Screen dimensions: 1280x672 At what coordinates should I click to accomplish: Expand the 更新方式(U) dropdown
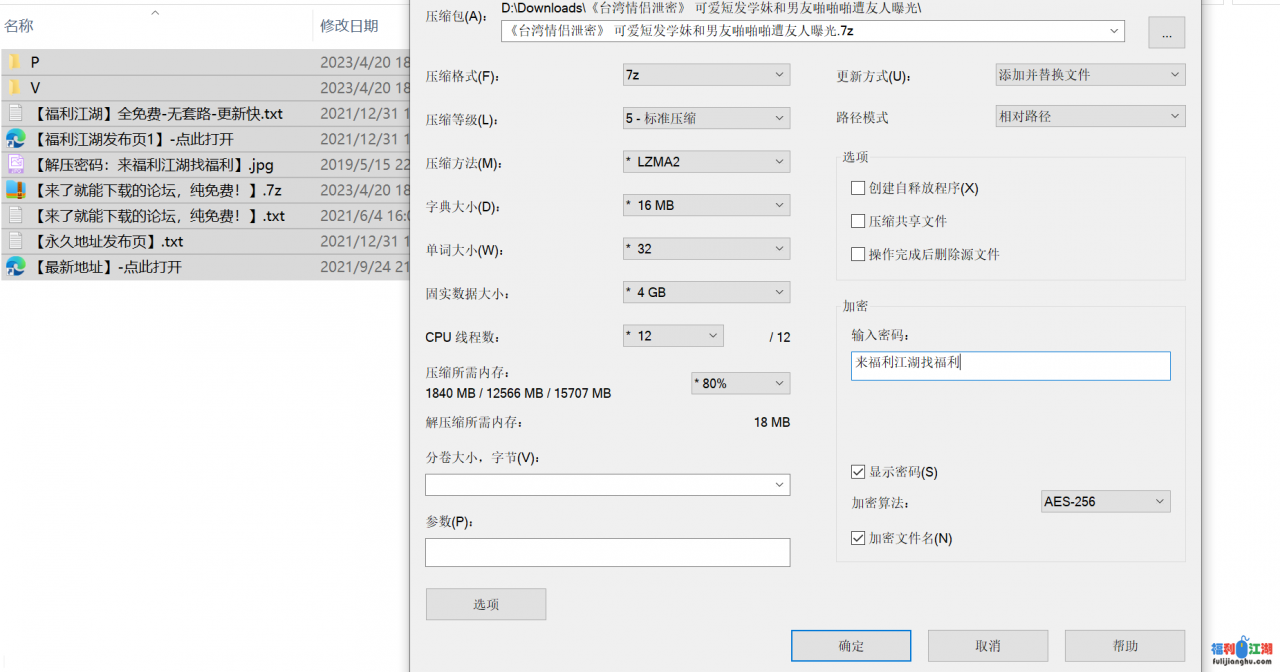pyautogui.click(x=1090, y=74)
